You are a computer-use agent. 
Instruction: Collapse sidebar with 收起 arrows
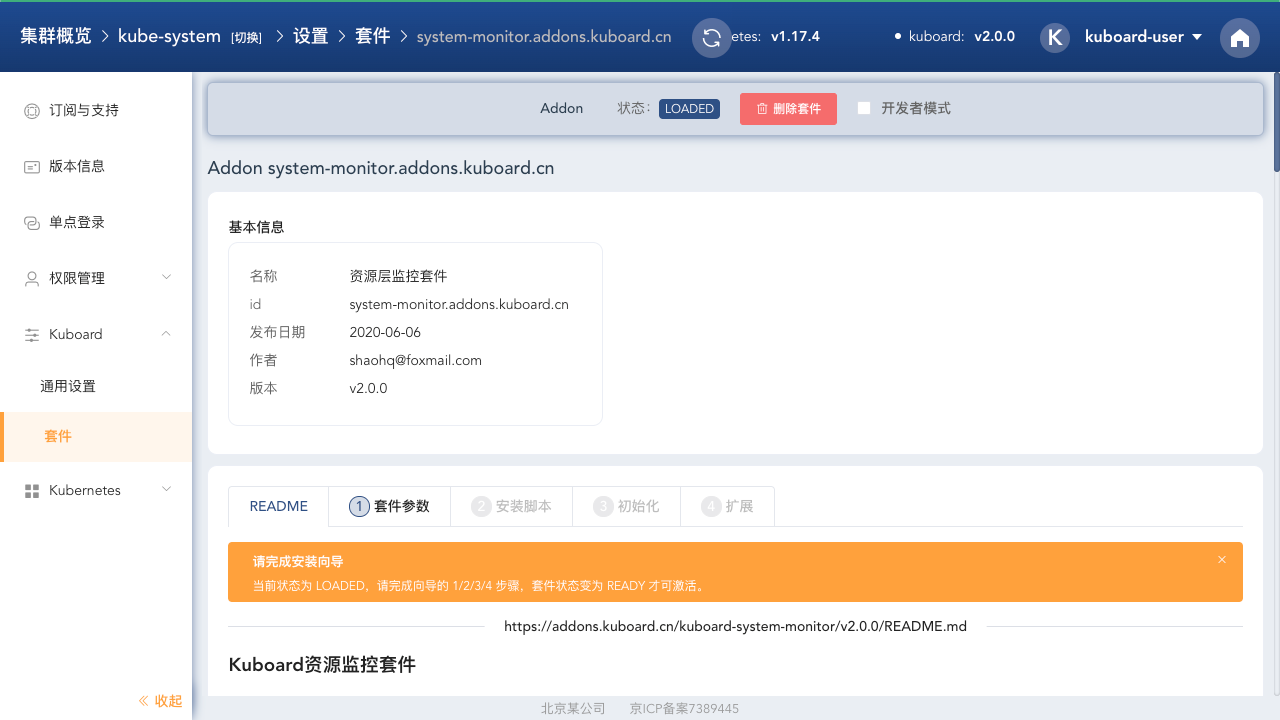[x=160, y=701]
